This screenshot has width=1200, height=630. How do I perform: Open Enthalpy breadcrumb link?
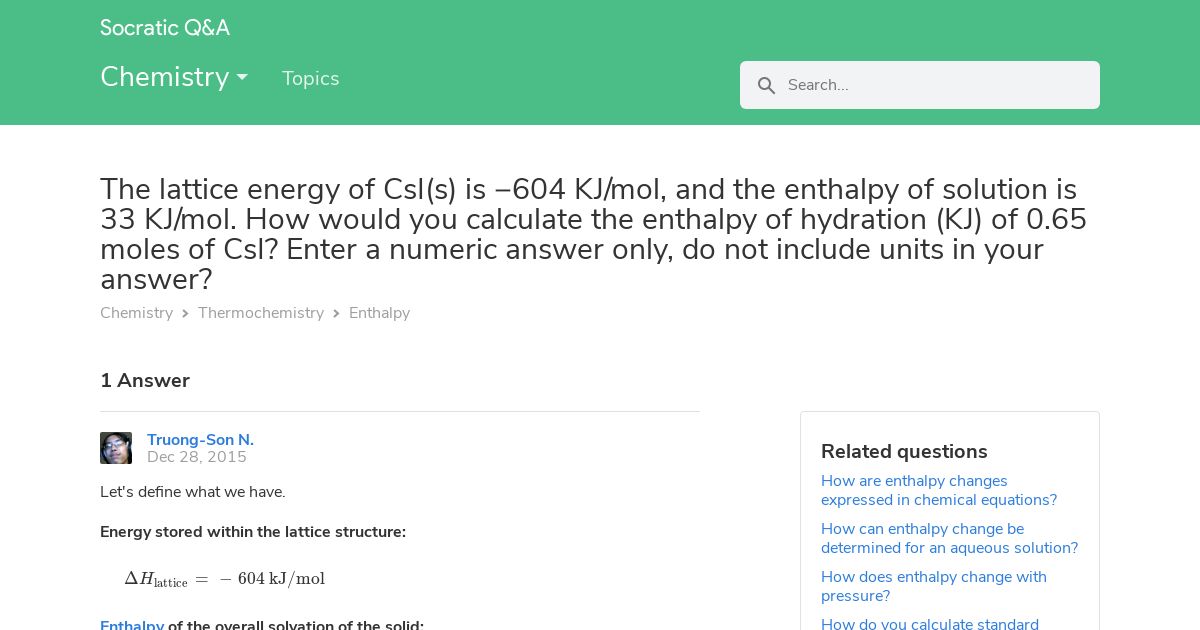(x=379, y=313)
